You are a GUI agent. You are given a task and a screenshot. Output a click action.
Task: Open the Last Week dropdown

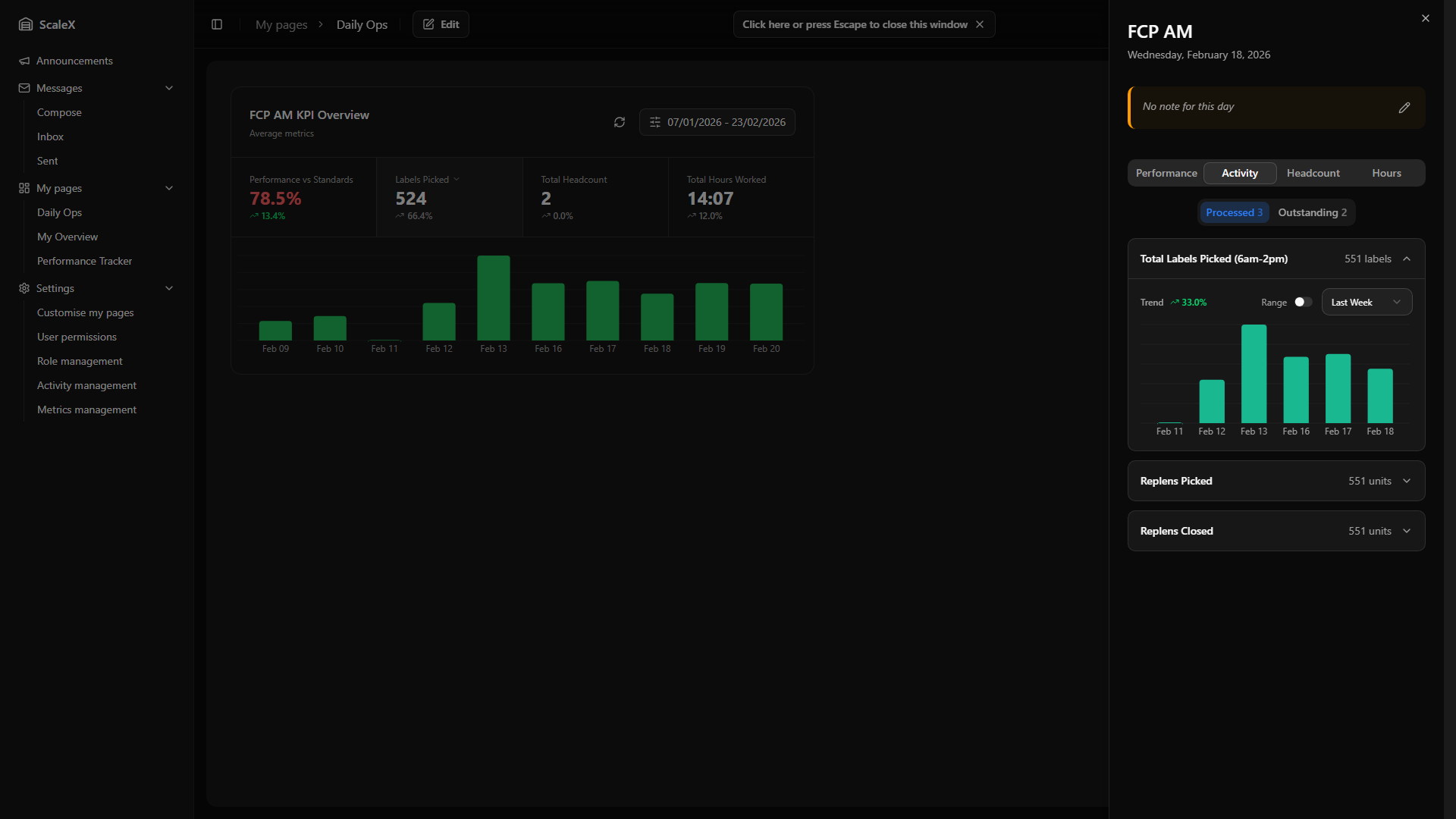click(x=1367, y=302)
